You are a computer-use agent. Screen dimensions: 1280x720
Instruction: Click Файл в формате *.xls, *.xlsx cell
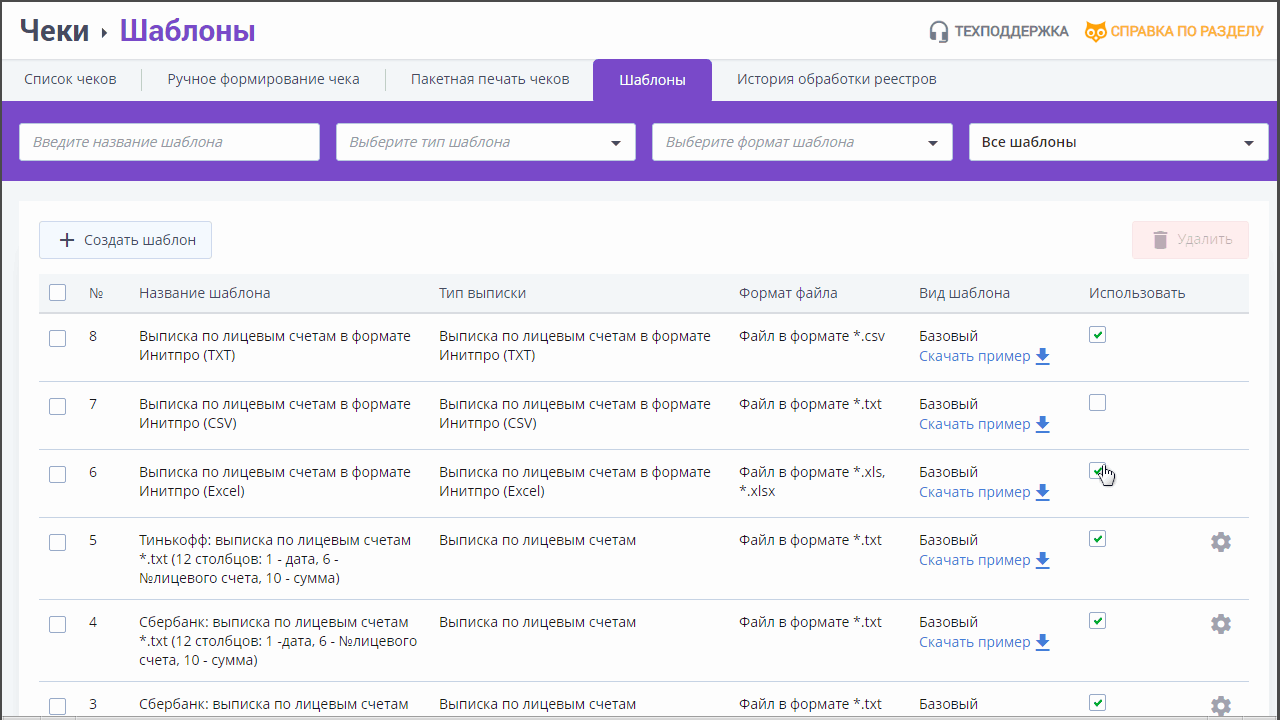(x=812, y=482)
